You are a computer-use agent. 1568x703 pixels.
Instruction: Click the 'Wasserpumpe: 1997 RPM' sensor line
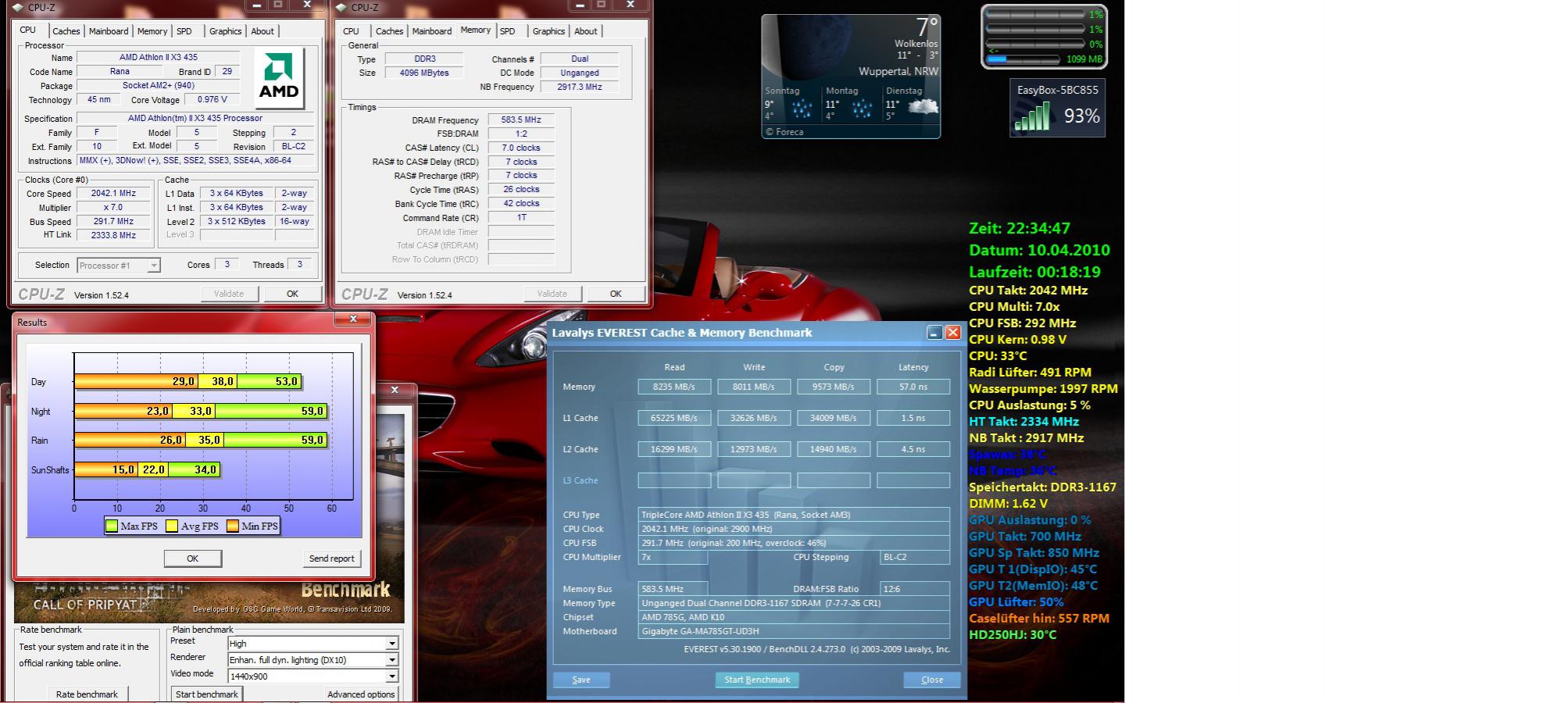[1043, 389]
